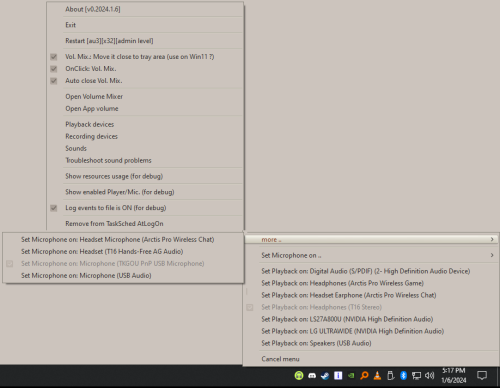Viewport: 500px width, 388px height.
Task: Toggle Vol. Mix. move close to tray checkbox
Action: [x=54, y=57]
